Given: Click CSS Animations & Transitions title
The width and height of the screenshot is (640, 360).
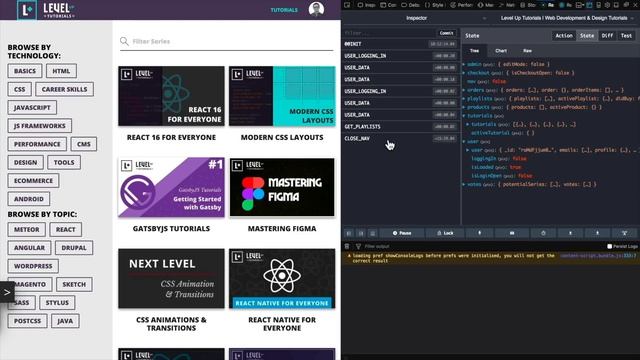Looking at the screenshot, I should 171,324.
